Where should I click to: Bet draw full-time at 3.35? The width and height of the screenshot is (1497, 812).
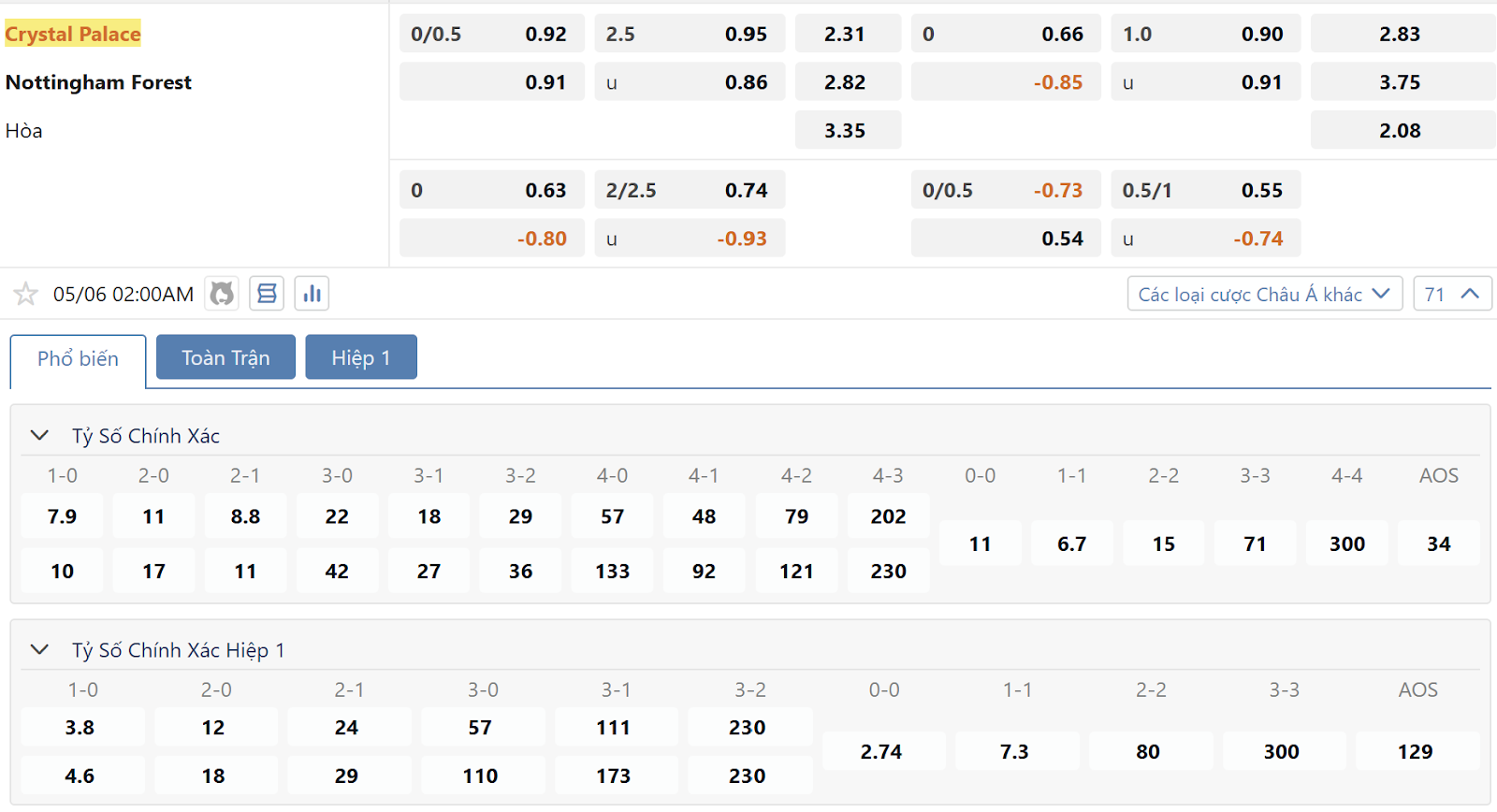(x=848, y=131)
